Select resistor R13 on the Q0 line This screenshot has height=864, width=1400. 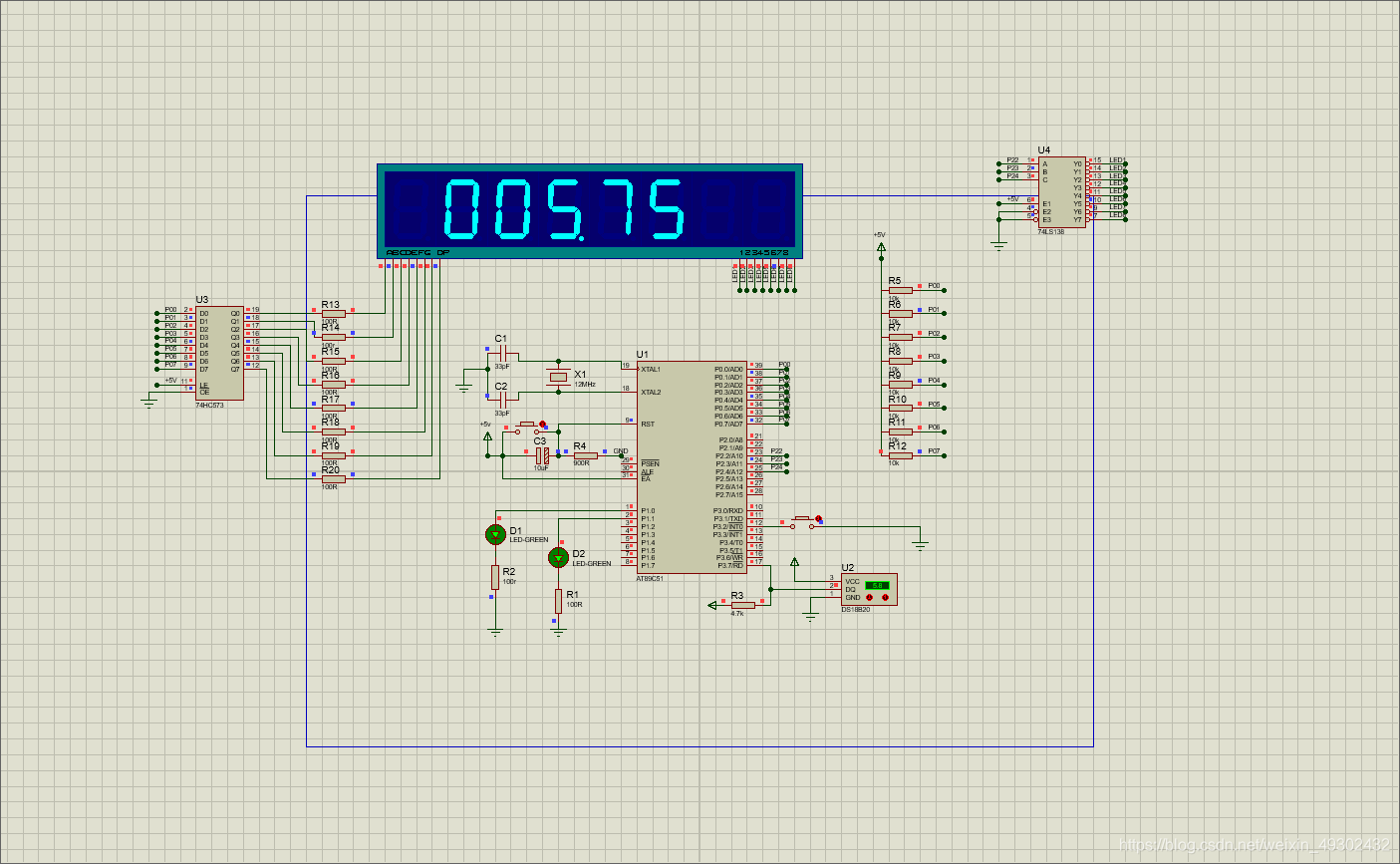coord(333,314)
